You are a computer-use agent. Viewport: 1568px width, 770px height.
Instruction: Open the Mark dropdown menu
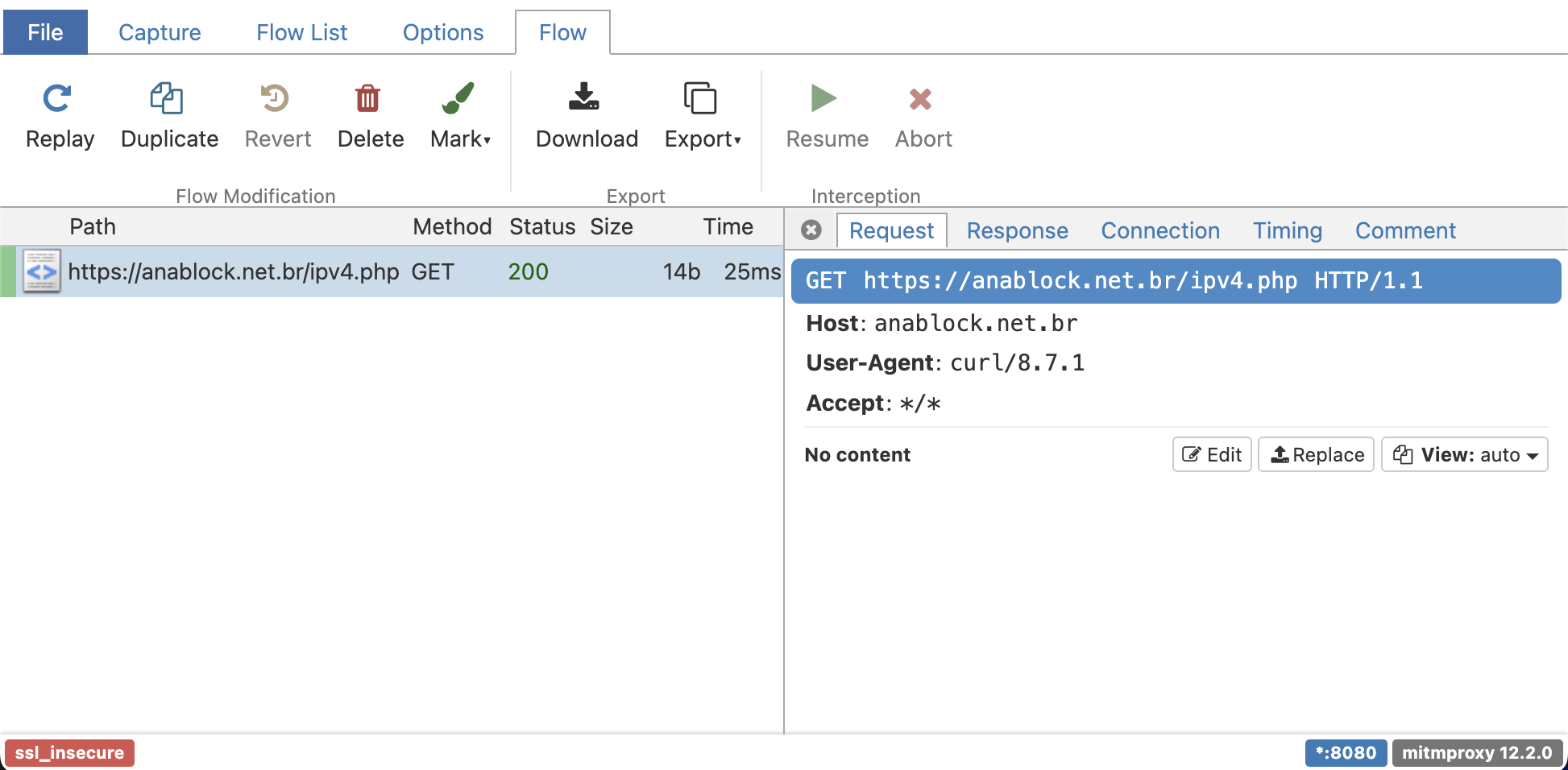460,139
